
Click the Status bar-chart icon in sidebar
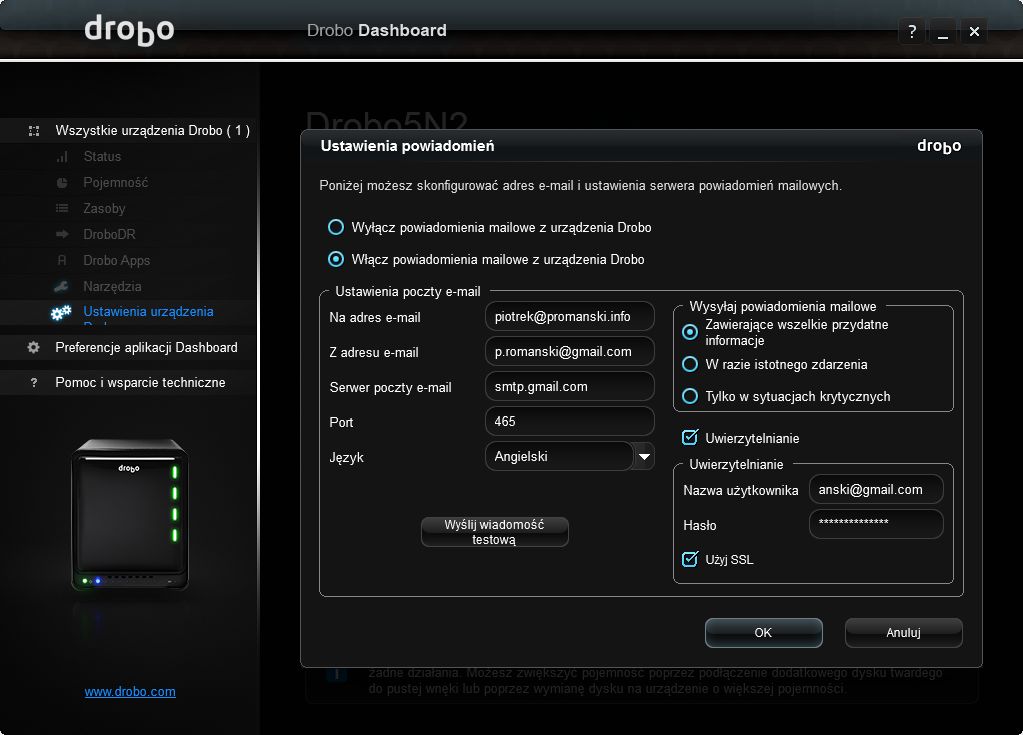coord(62,157)
